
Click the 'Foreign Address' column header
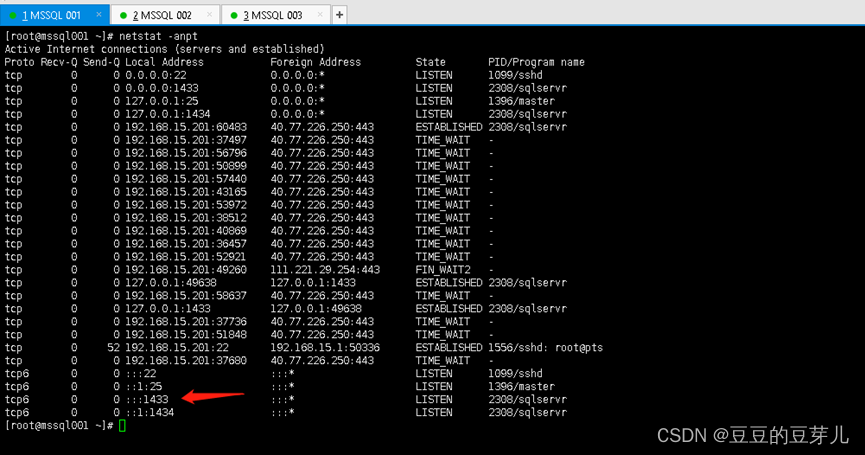tap(316, 62)
